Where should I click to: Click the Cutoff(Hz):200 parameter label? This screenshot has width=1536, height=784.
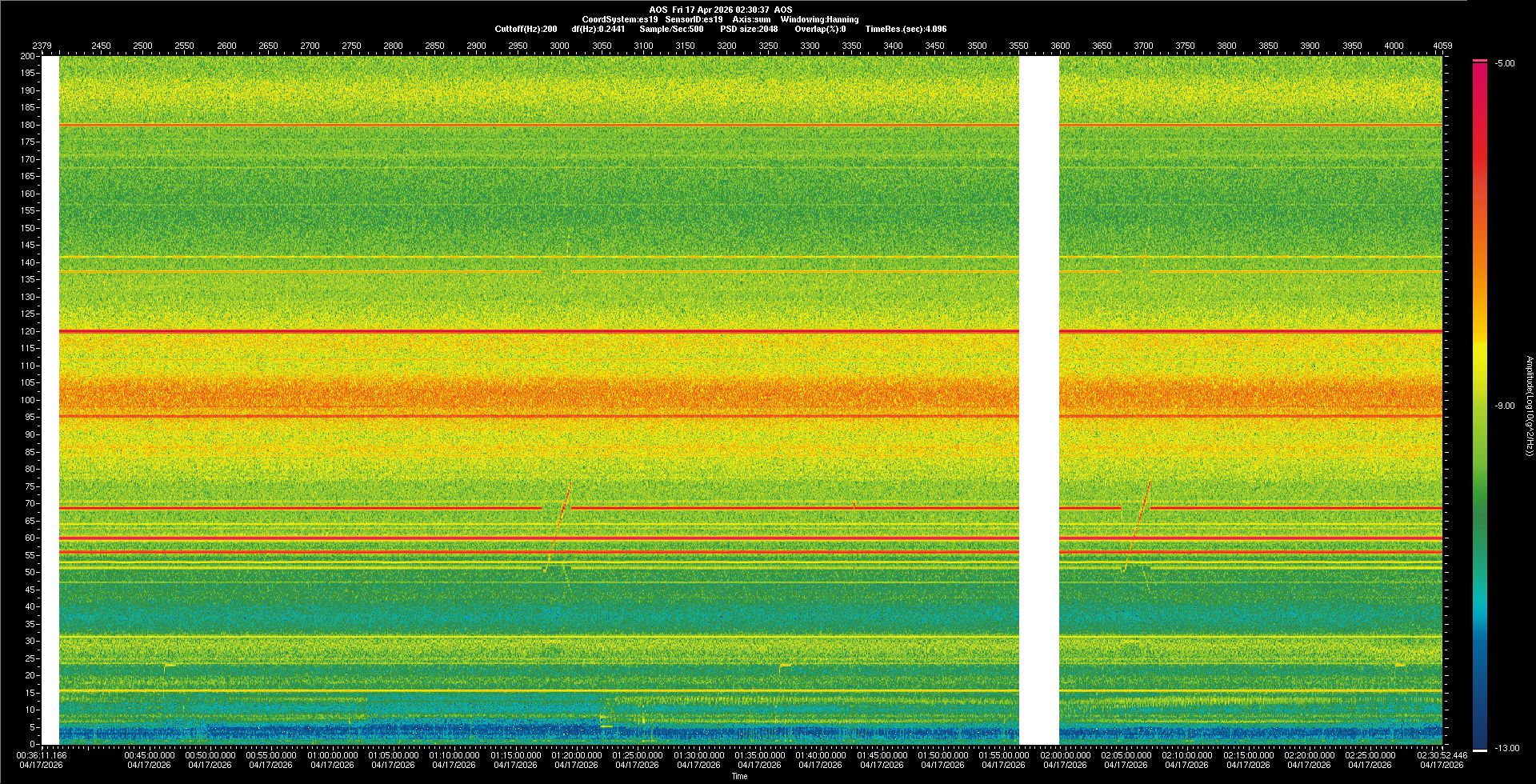pos(526,29)
